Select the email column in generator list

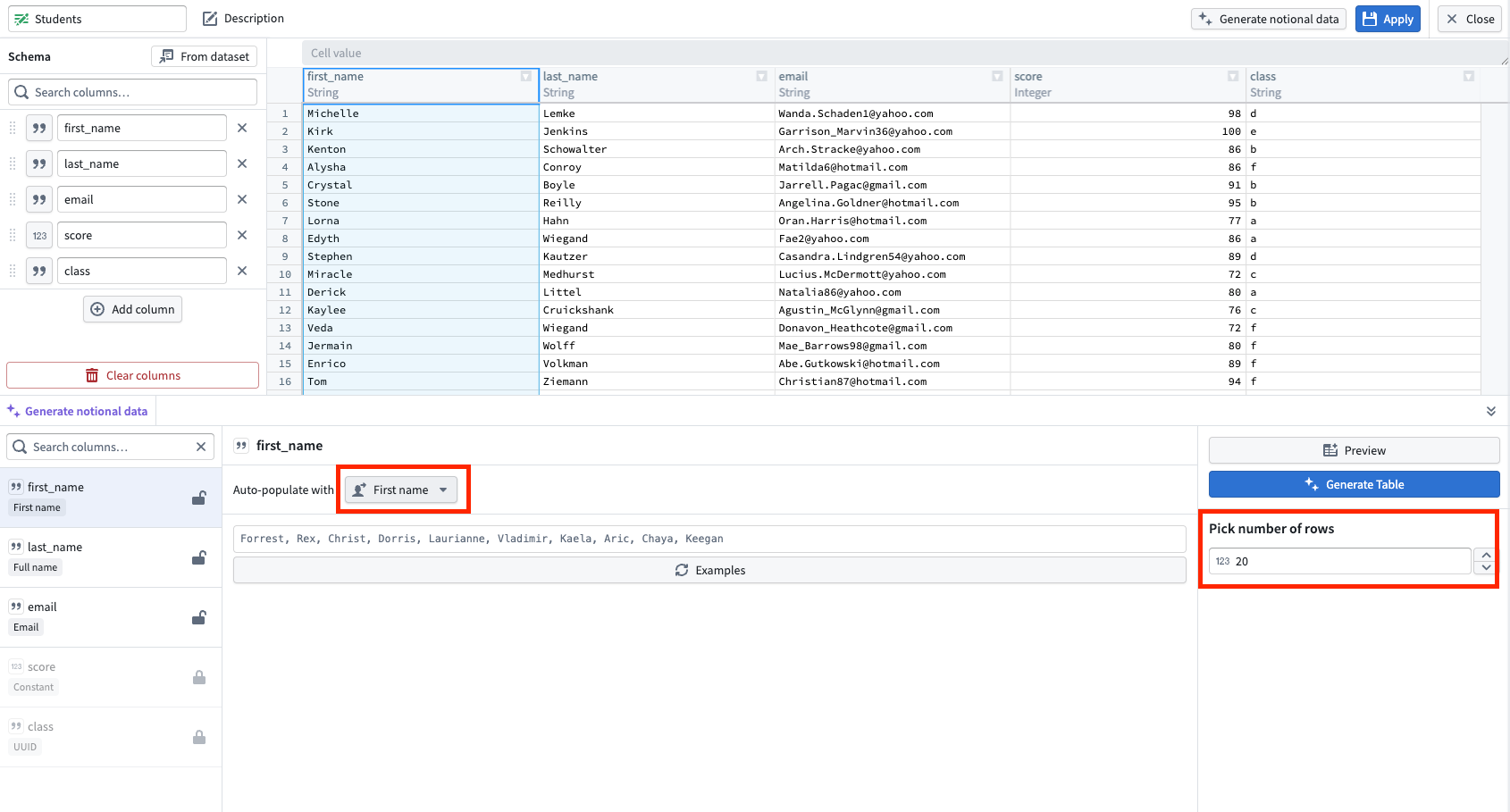pyautogui.click(x=111, y=617)
